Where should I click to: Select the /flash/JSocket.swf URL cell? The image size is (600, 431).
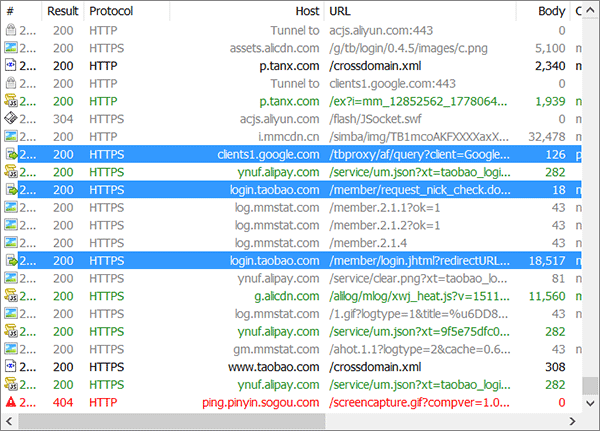click(x=375, y=119)
